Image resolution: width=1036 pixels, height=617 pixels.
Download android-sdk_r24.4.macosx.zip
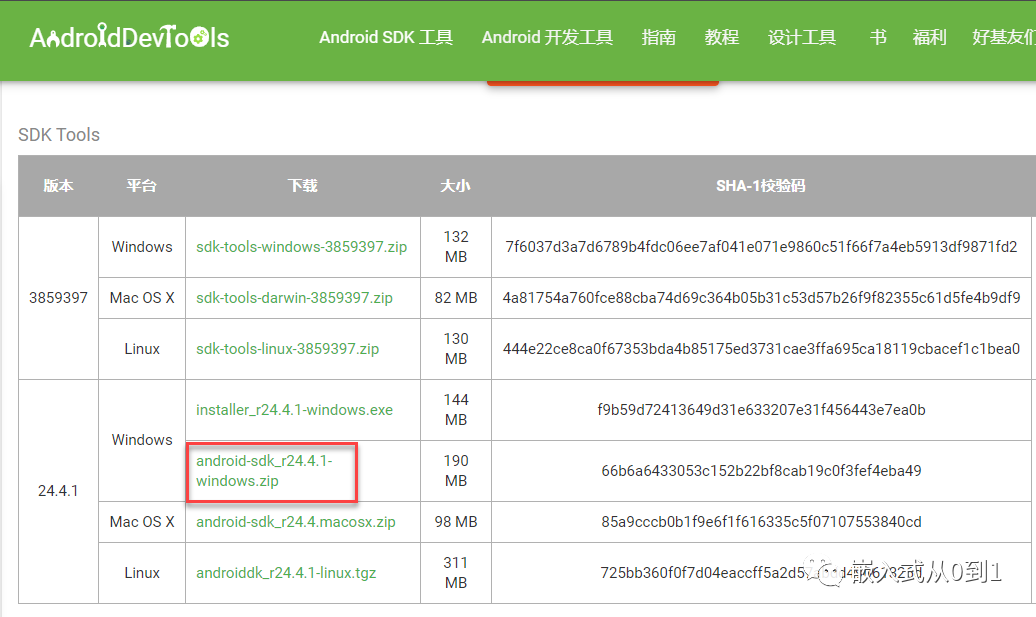(295, 522)
